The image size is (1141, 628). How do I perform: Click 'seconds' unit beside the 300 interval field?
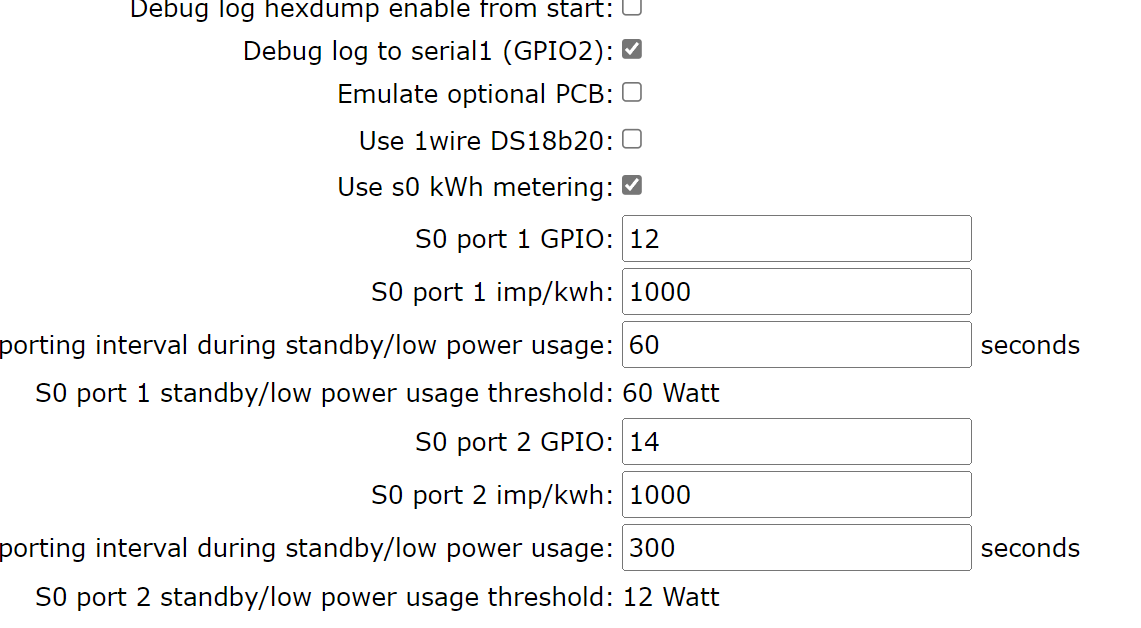coord(1030,548)
